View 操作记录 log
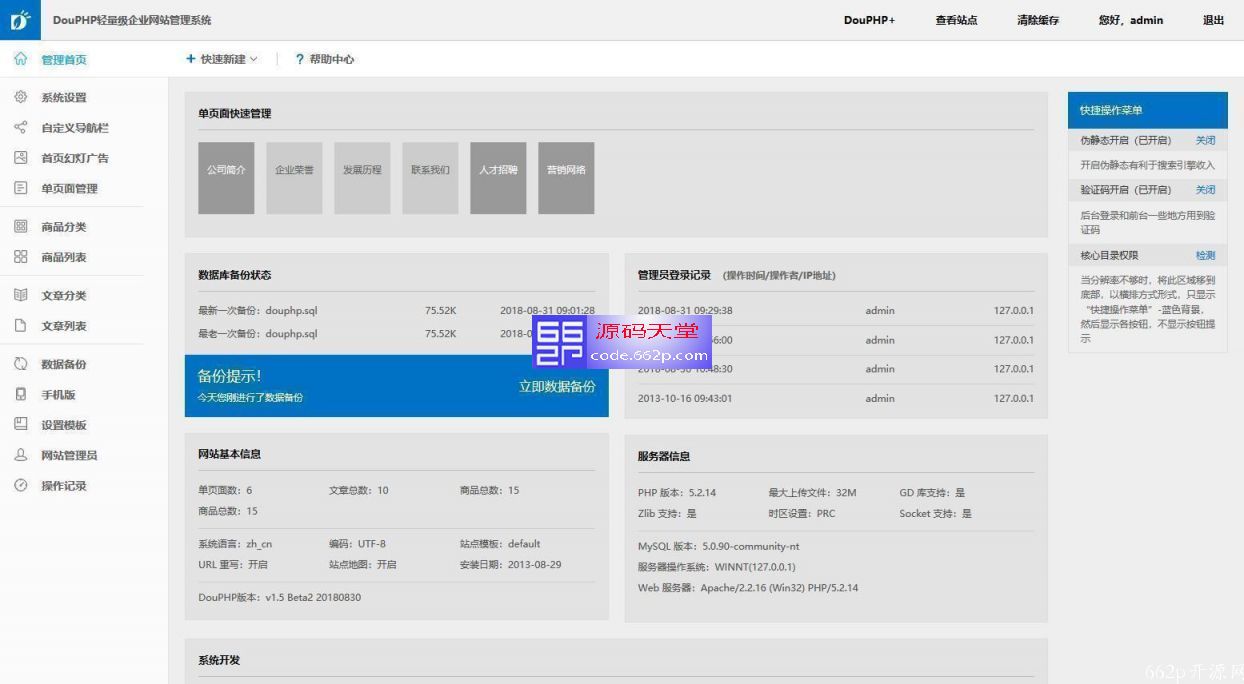Image resolution: width=1244 pixels, height=684 pixels. click(64, 486)
